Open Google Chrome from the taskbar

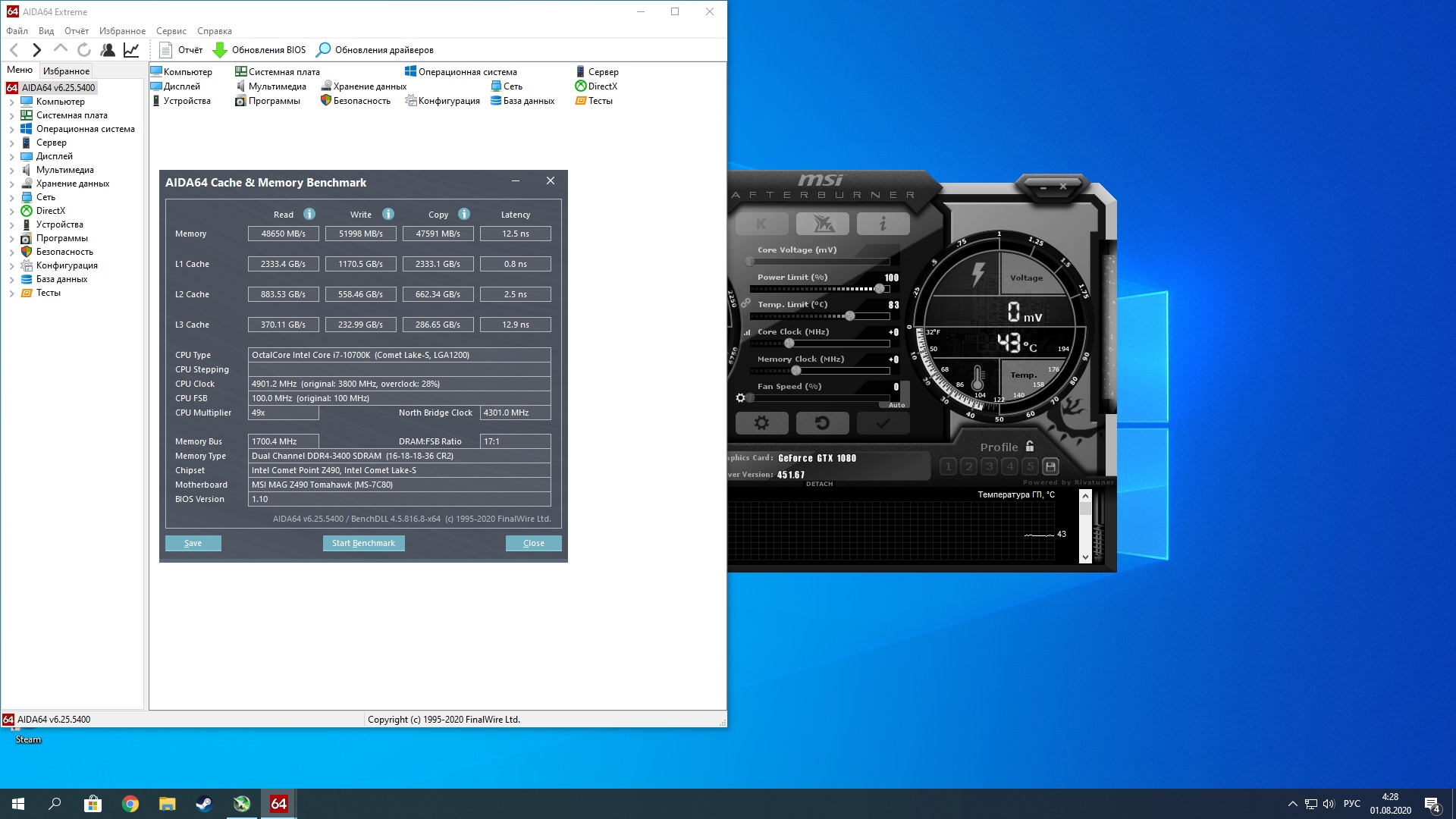(130, 804)
